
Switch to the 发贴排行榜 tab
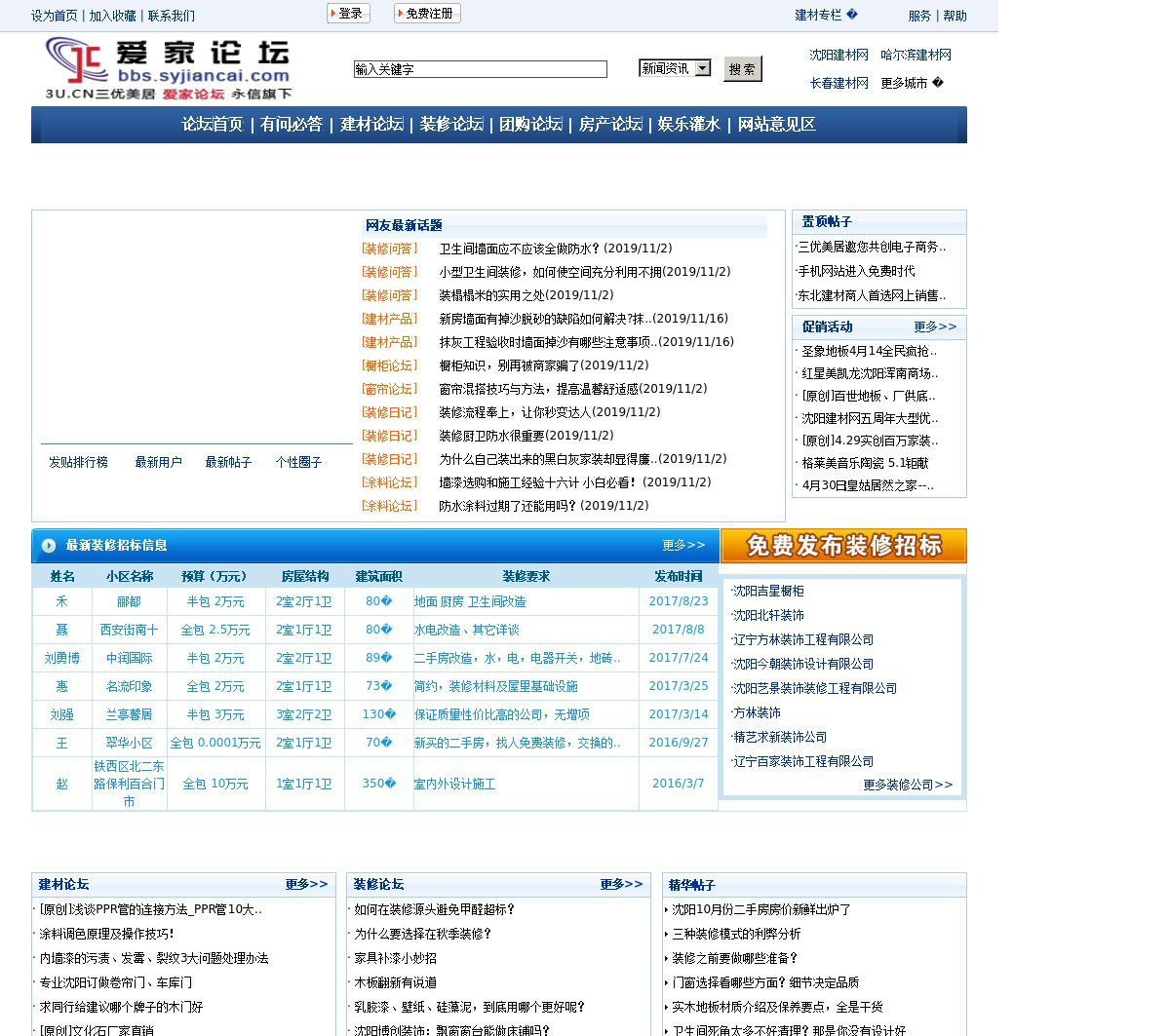tap(78, 462)
